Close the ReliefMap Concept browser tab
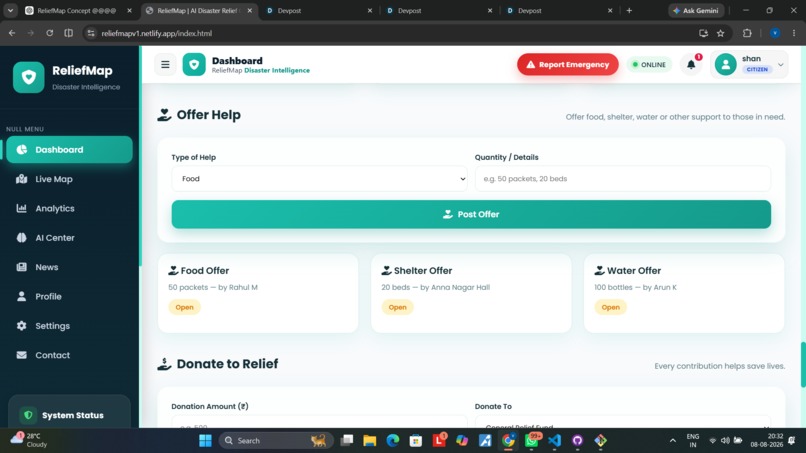 tap(129, 10)
